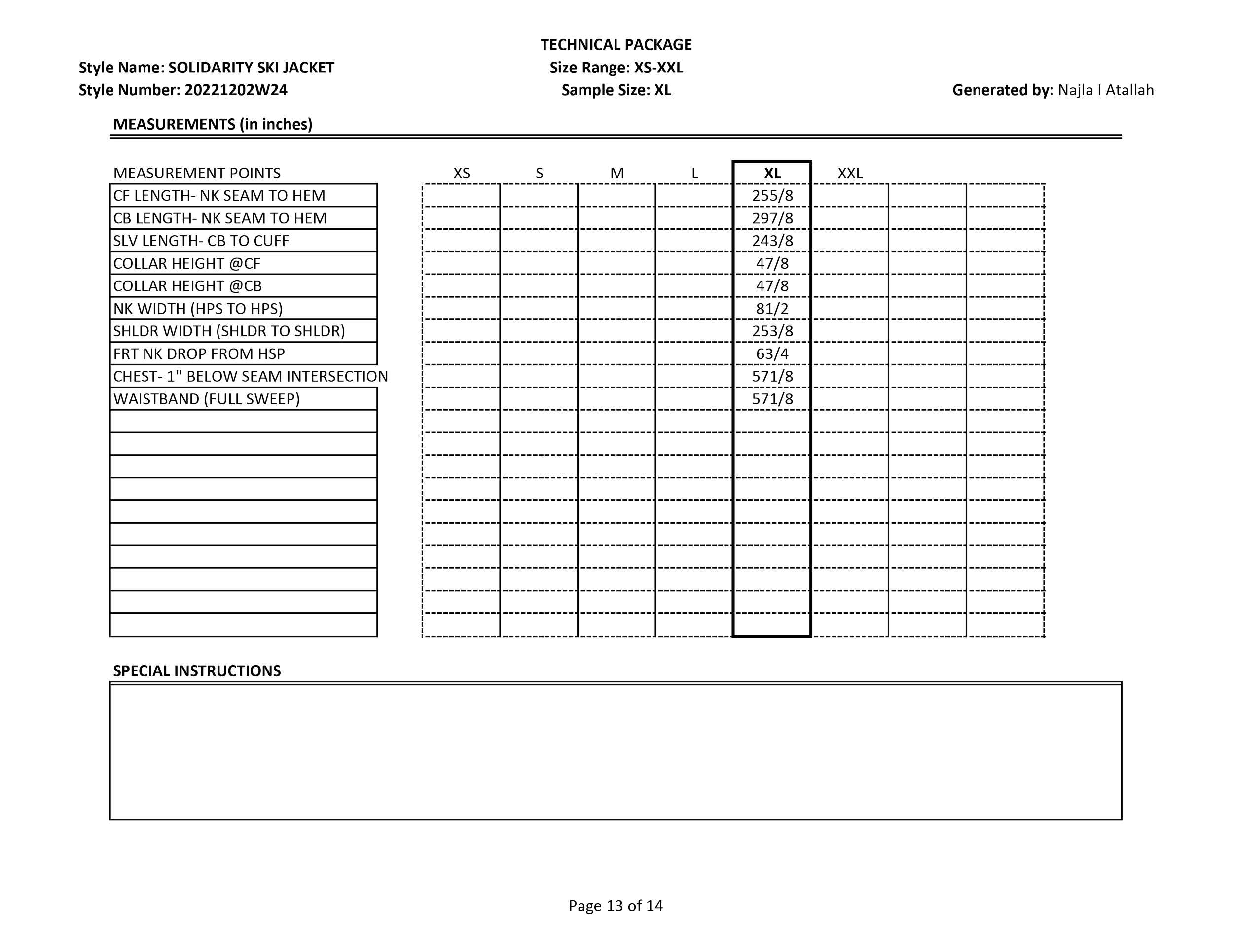Click the XL value 25 5/8 cell

(x=772, y=196)
